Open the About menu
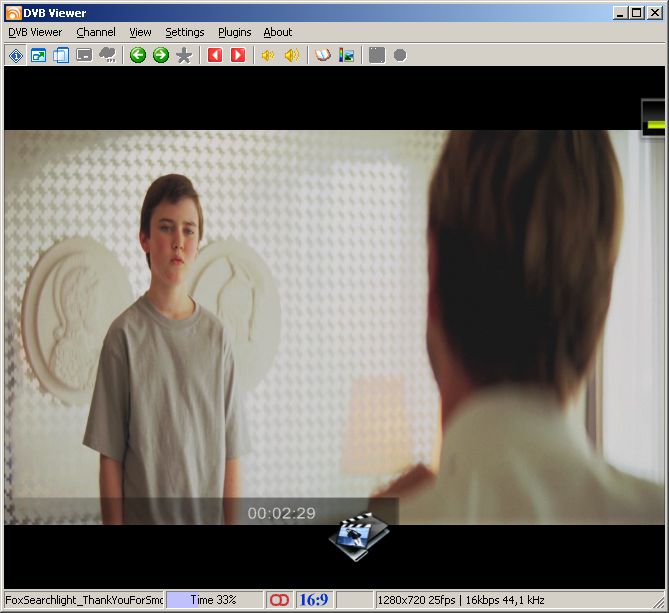The image size is (669, 613). click(x=278, y=32)
